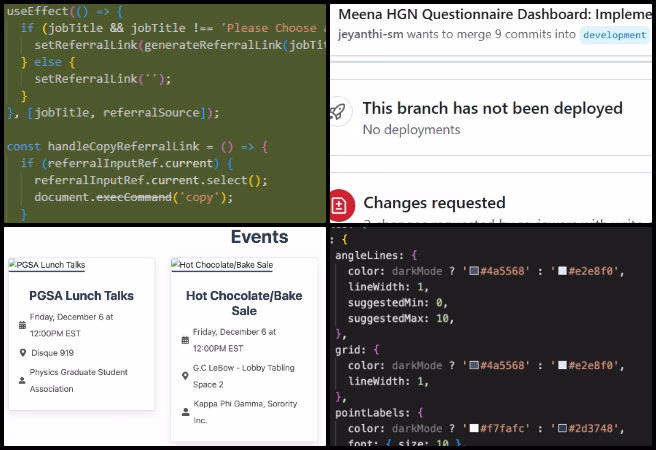
Task: Click the Events heading
Action: point(259,237)
